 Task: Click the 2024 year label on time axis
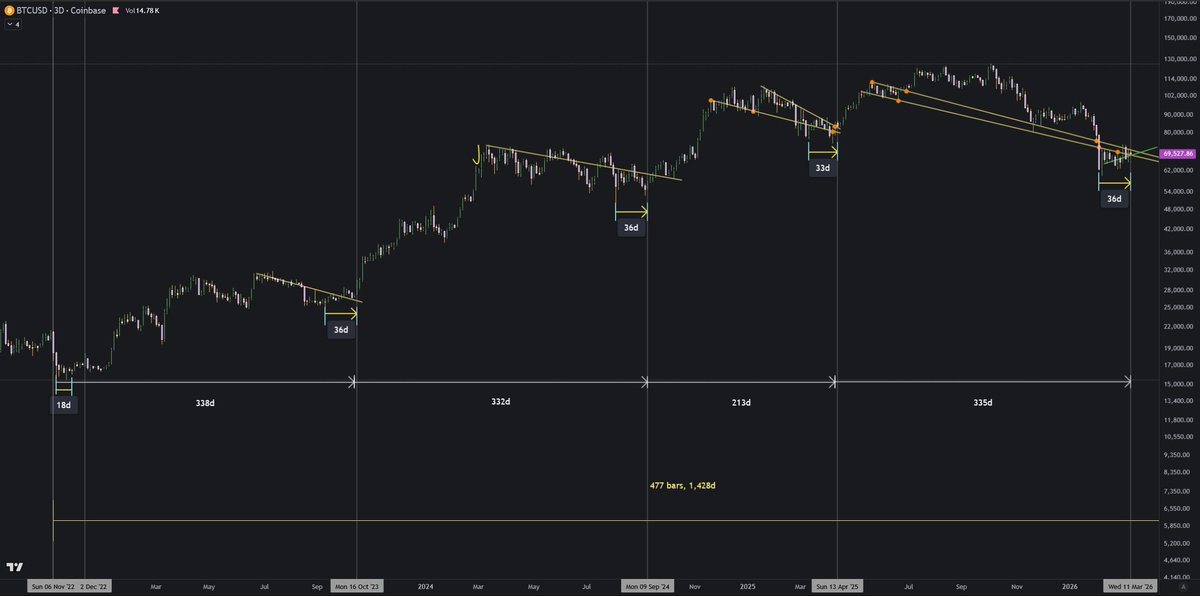tap(425, 587)
